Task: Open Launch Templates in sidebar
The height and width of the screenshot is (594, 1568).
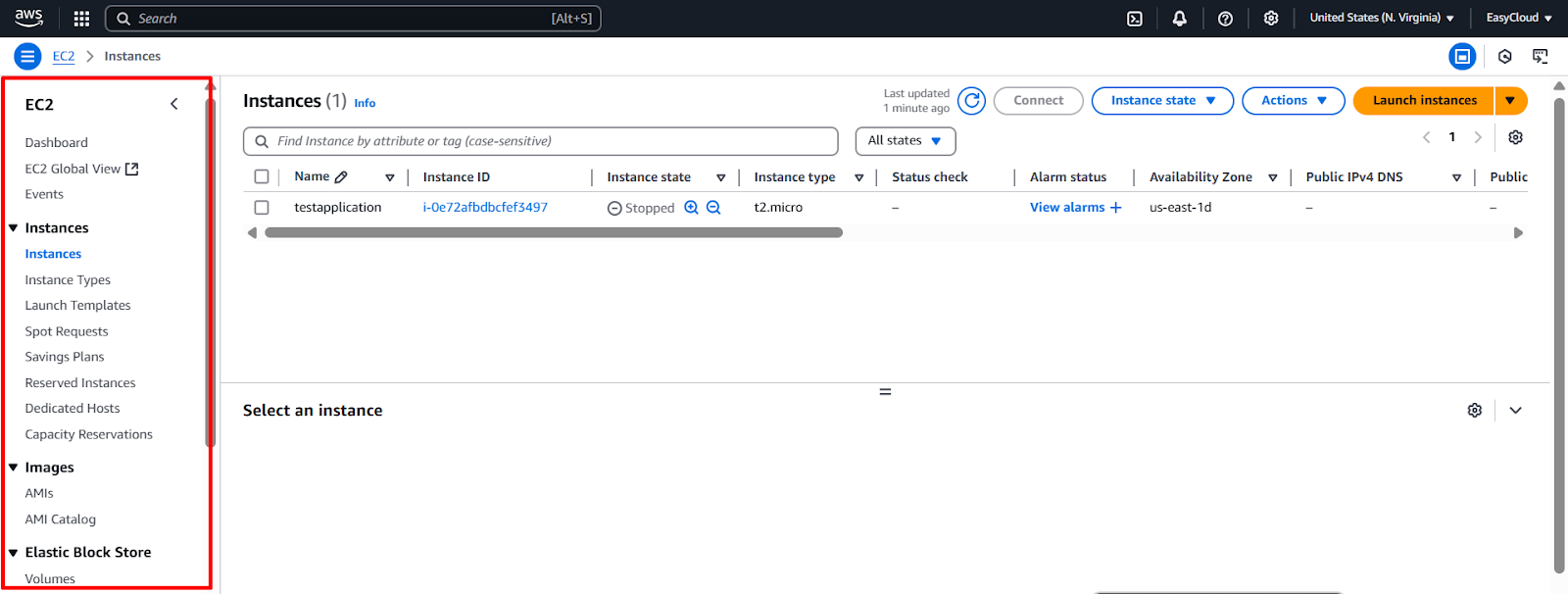Action: [77, 305]
